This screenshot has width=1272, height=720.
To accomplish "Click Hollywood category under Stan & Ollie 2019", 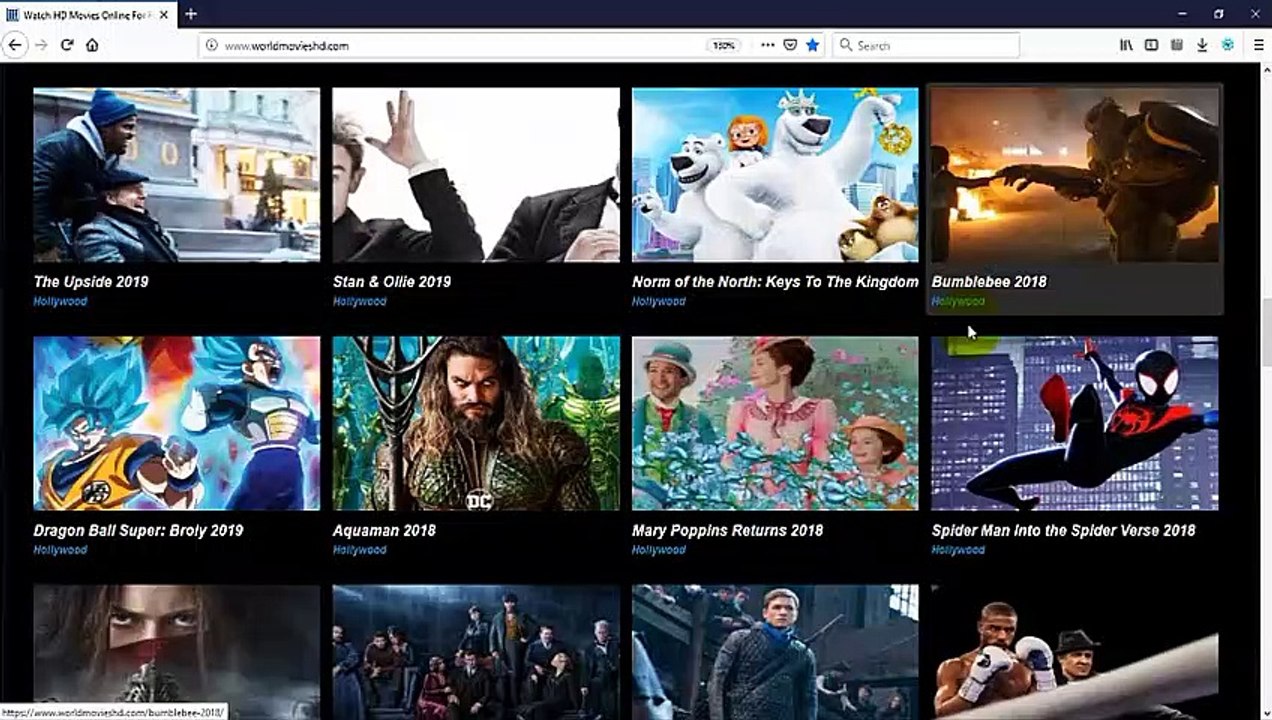I will (x=359, y=301).
